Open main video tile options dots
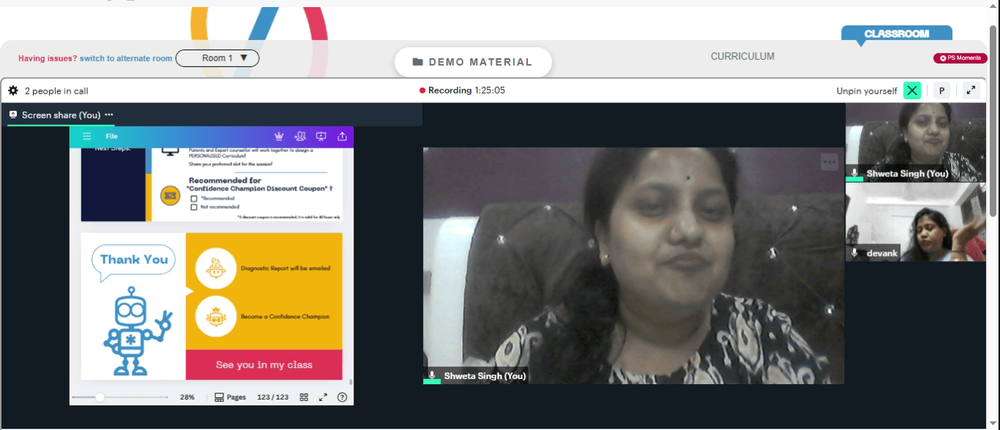This screenshot has height=430, width=1000. [x=829, y=162]
